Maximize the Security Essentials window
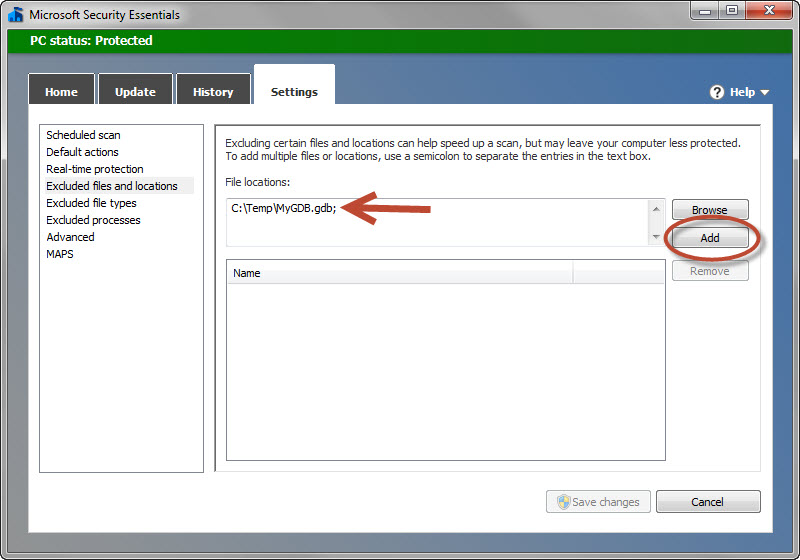This screenshot has width=800, height=560. click(732, 10)
